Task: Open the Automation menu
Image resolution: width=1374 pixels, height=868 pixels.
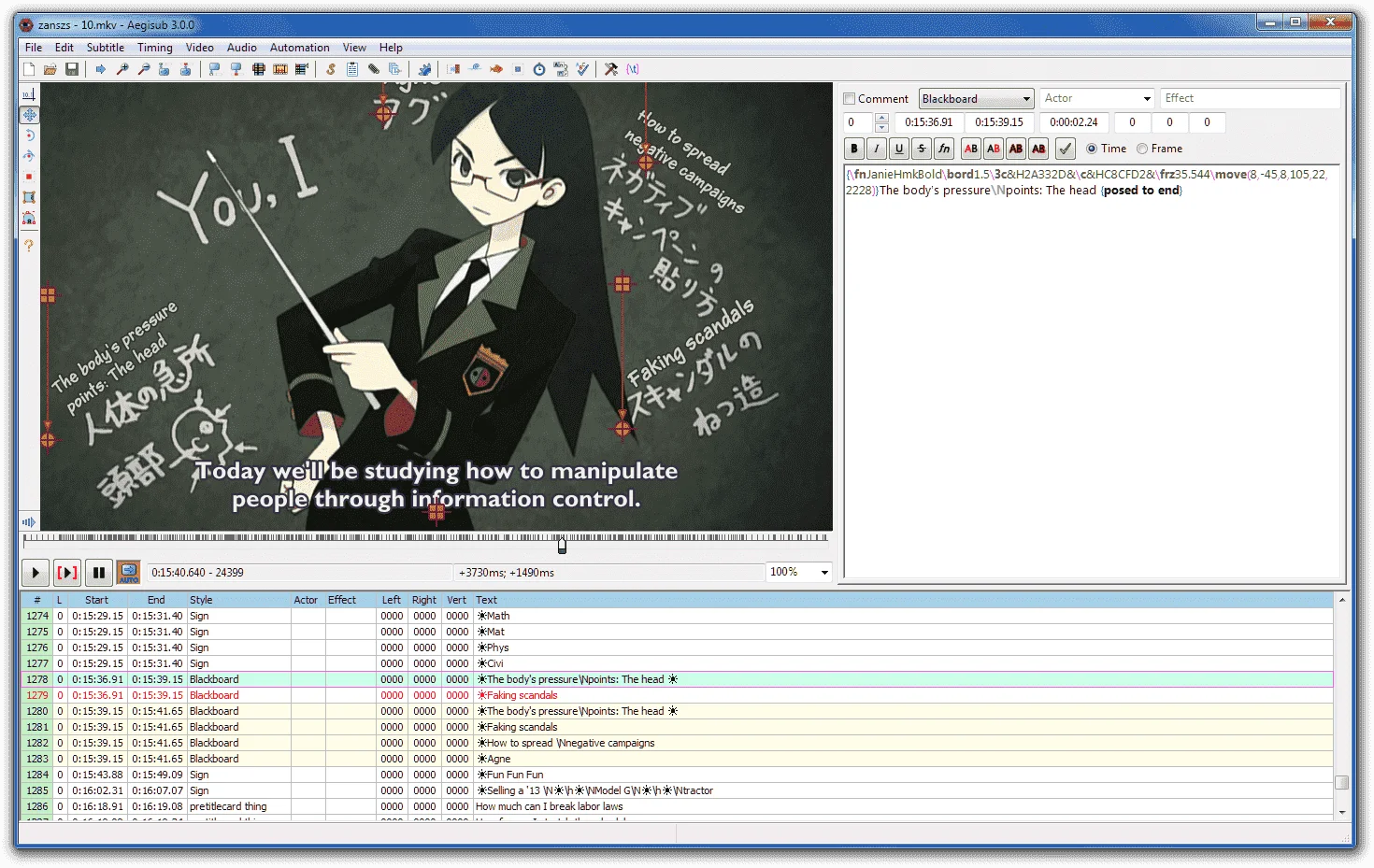Action: click(x=300, y=48)
